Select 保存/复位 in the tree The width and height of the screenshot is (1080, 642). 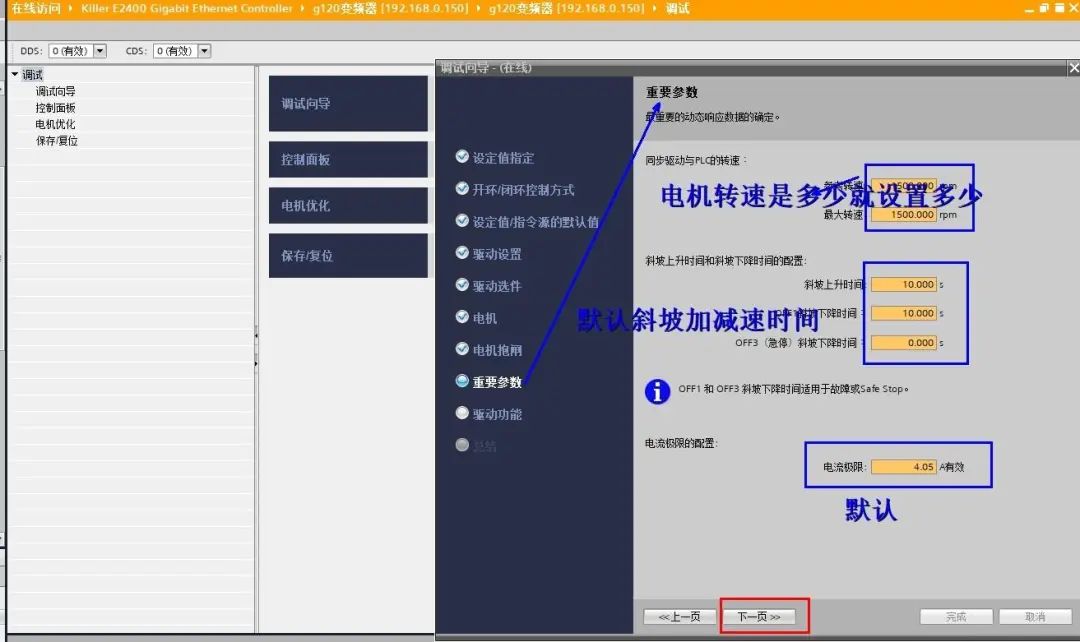57,141
